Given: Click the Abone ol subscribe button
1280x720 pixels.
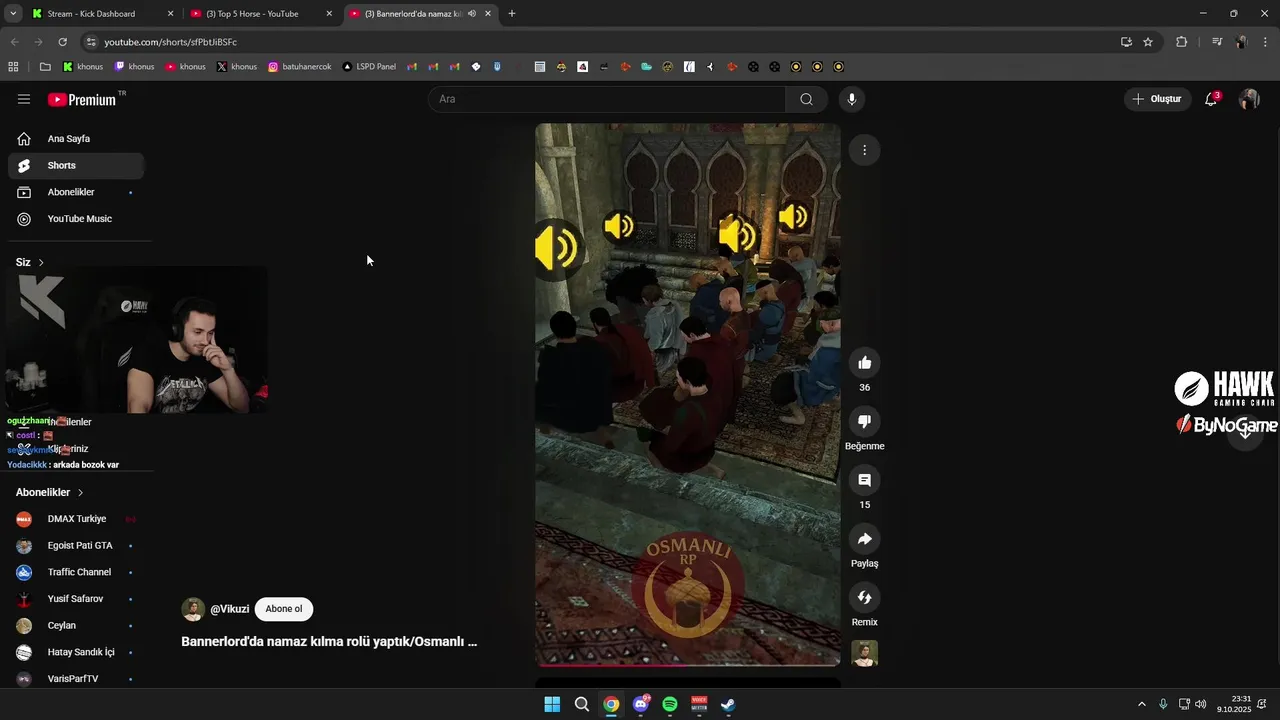Looking at the screenshot, I should pos(284,609).
